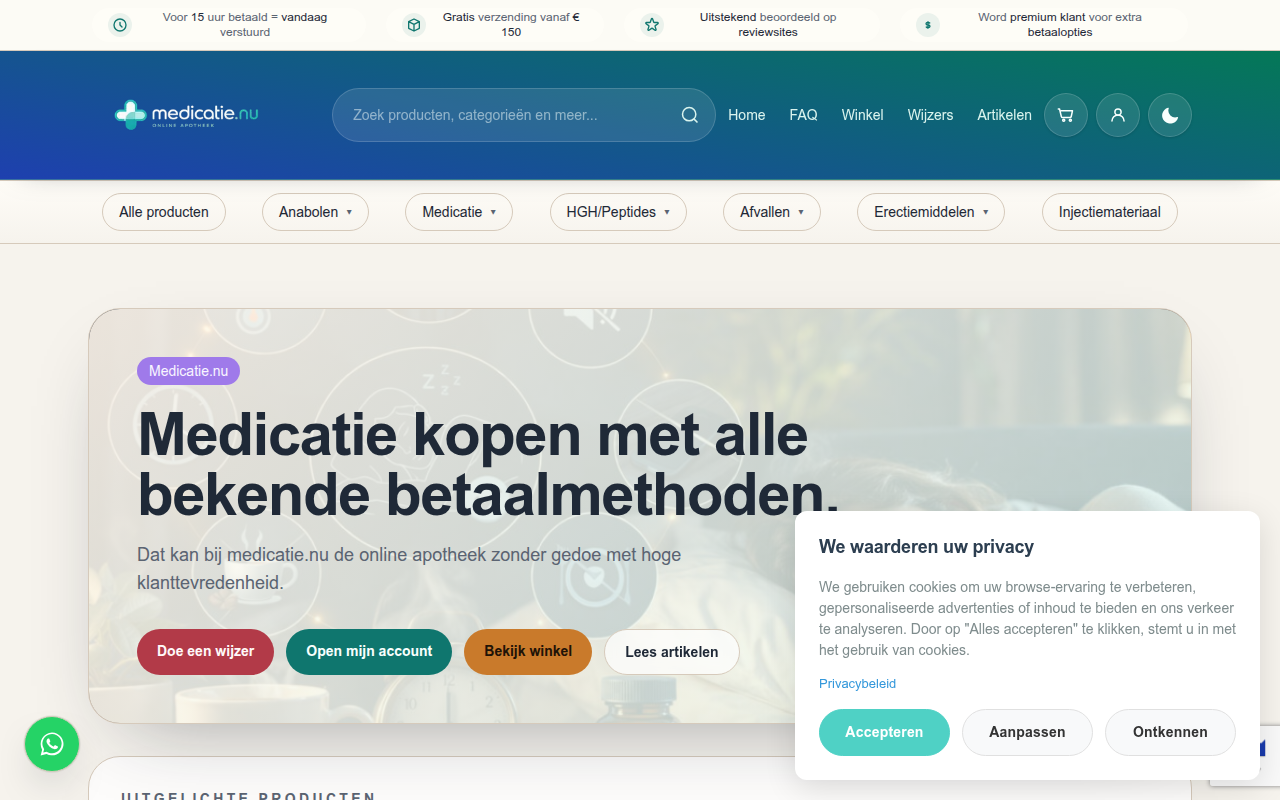
Task: Click Aanpassen cookie settings
Action: click(1027, 732)
